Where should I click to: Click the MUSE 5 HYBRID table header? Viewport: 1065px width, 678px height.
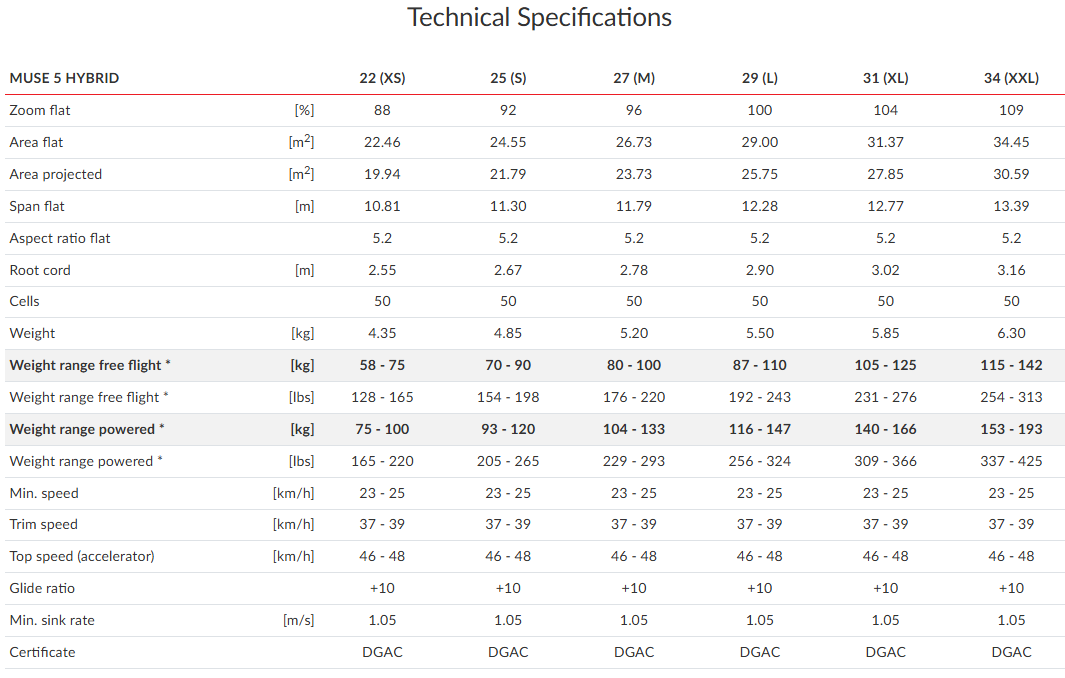65,78
